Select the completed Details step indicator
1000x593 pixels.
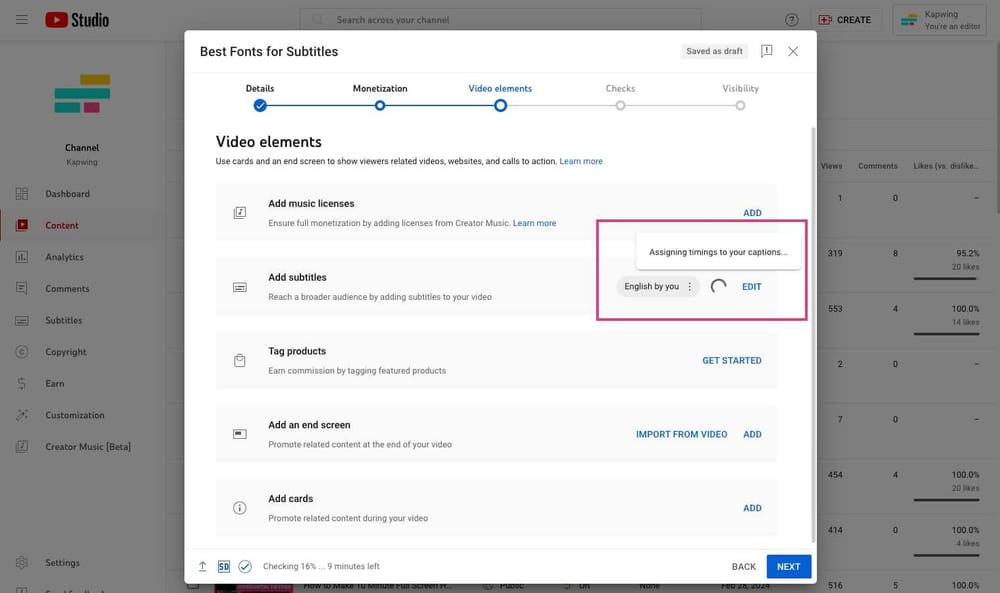(260, 104)
